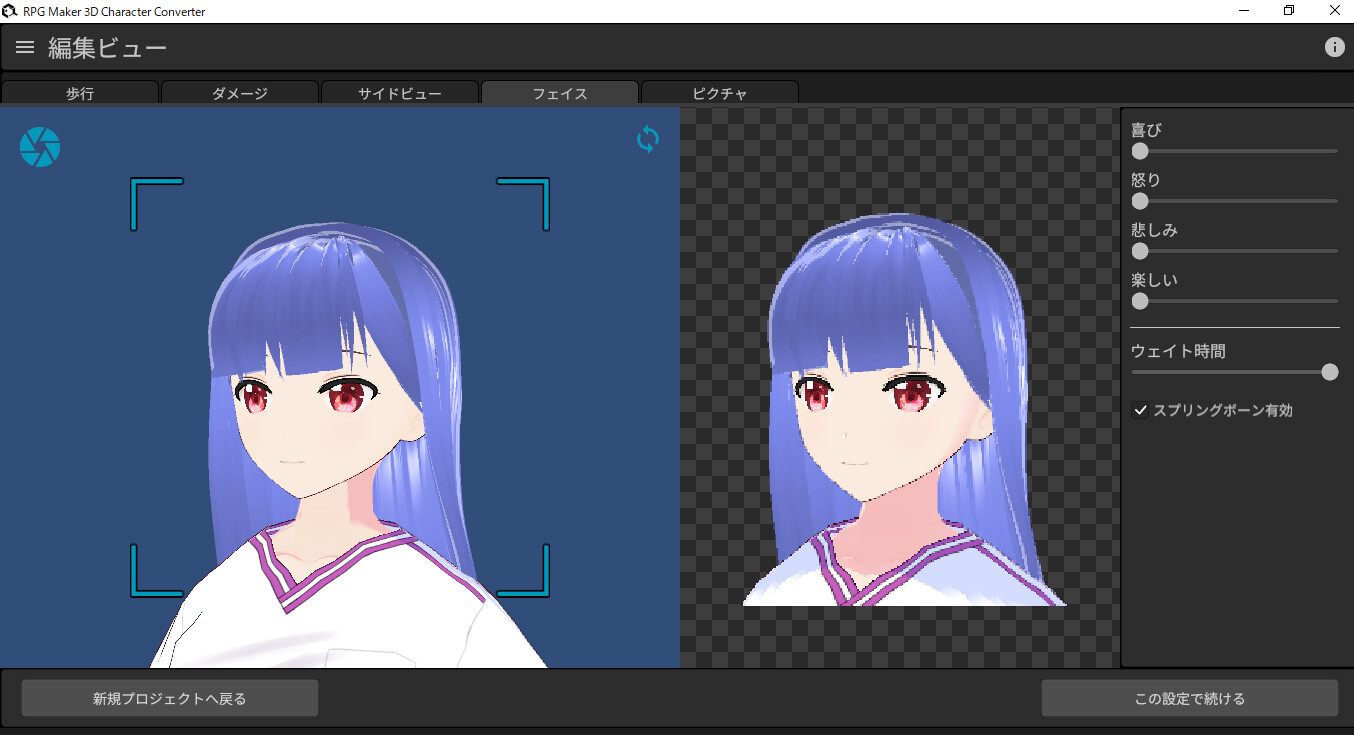
Task: Click the 新規プロジェクトへ戻る button
Action: click(x=169, y=697)
